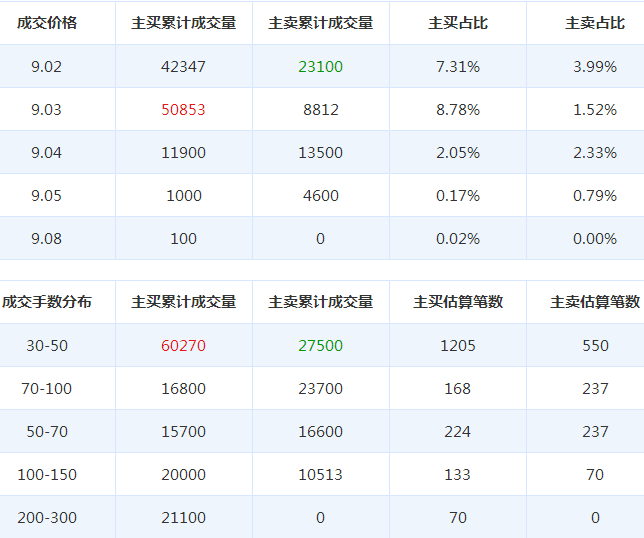Click the 主买占比 column header
Viewport: 644px width, 538px height.
[458, 23]
